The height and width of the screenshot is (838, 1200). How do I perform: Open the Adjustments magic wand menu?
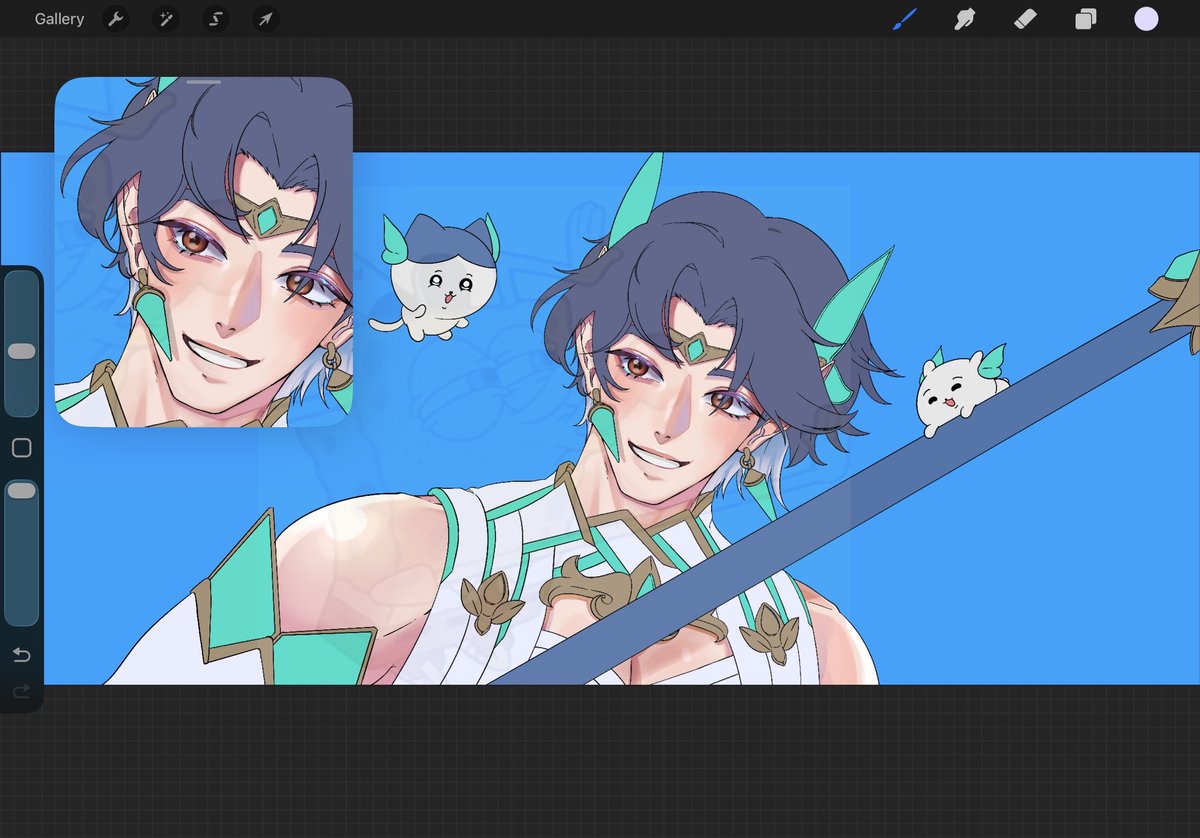pyautogui.click(x=166, y=19)
